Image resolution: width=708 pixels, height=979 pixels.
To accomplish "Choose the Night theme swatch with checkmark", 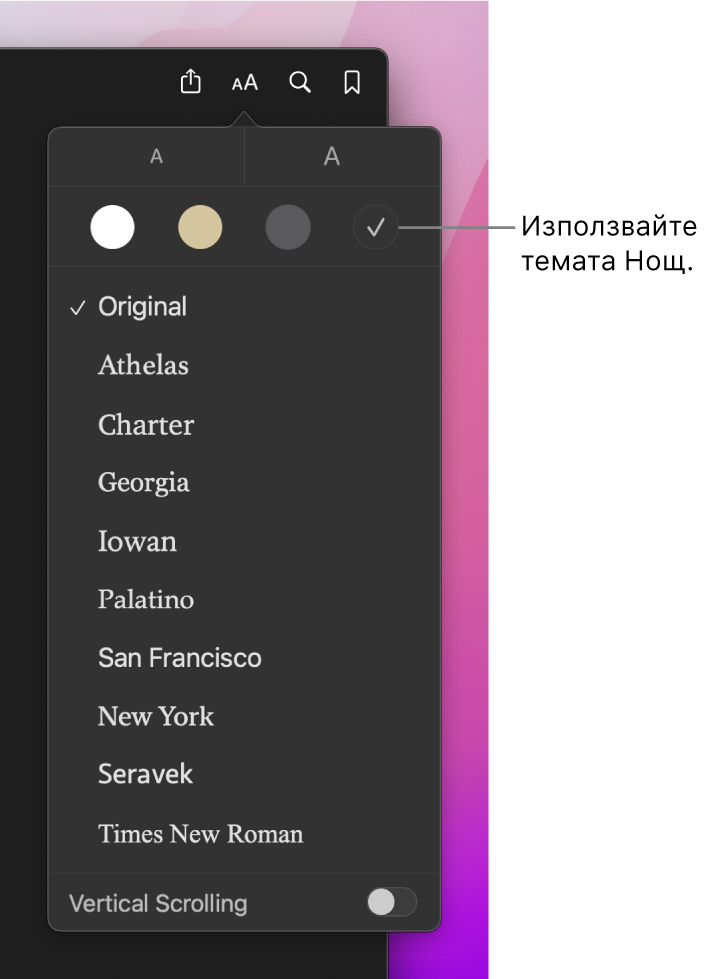I will click(x=376, y=227).
